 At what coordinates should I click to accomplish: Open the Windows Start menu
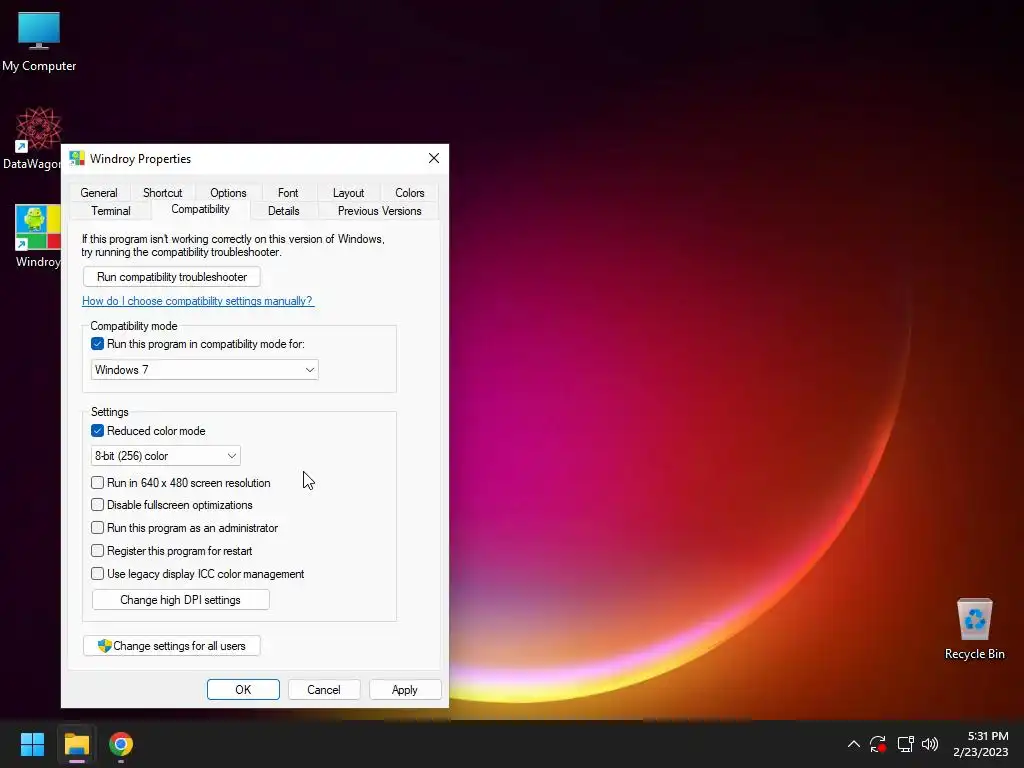[32, 744]
